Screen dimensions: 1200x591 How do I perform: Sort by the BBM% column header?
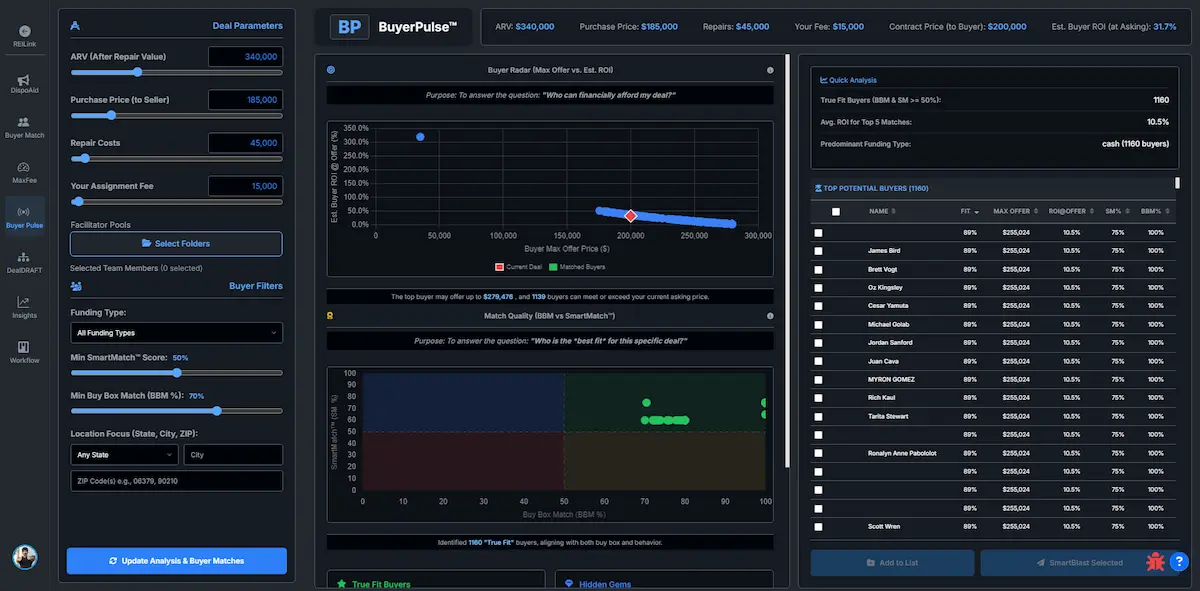coord(1154,211)
